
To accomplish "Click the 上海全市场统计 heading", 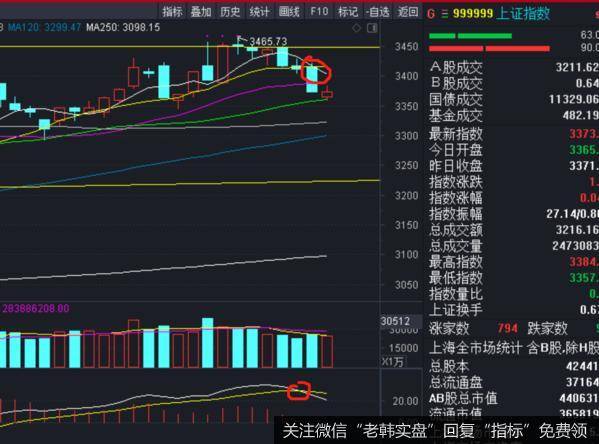I will pyautogui.click(x=475, y=348).
